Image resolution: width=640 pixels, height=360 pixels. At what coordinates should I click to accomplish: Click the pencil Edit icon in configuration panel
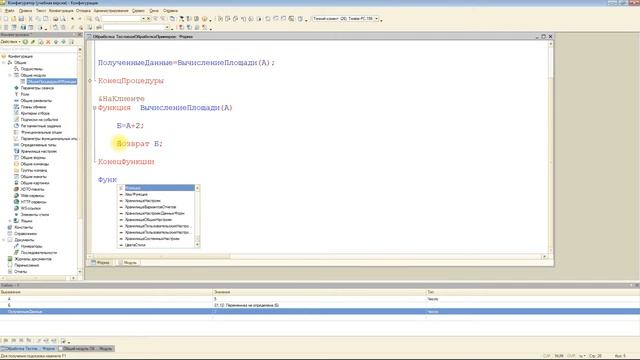(x=33, y=42)
